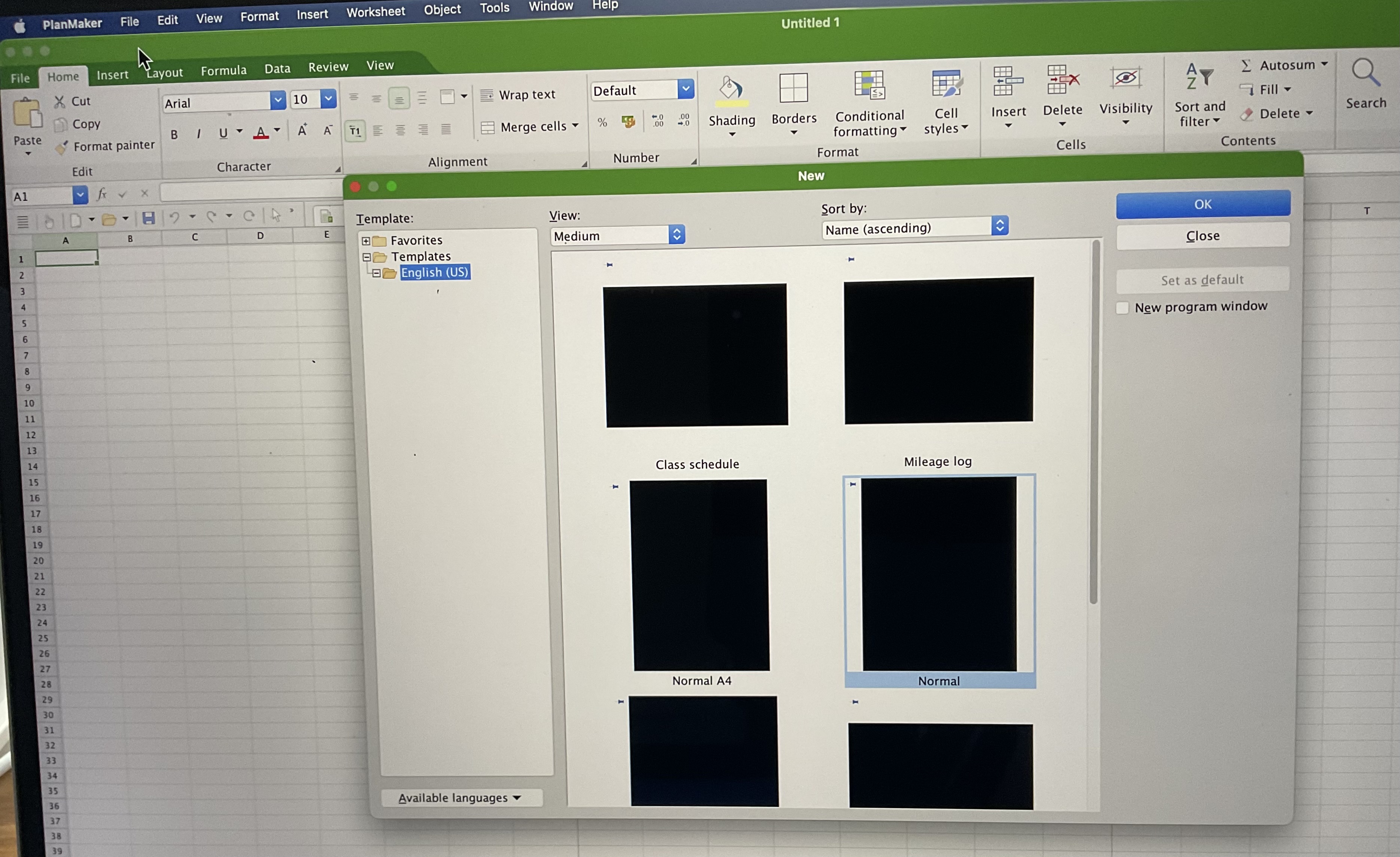Click the Format painter brush
Screen dimensions: 1400x857
tap(61, 148)
